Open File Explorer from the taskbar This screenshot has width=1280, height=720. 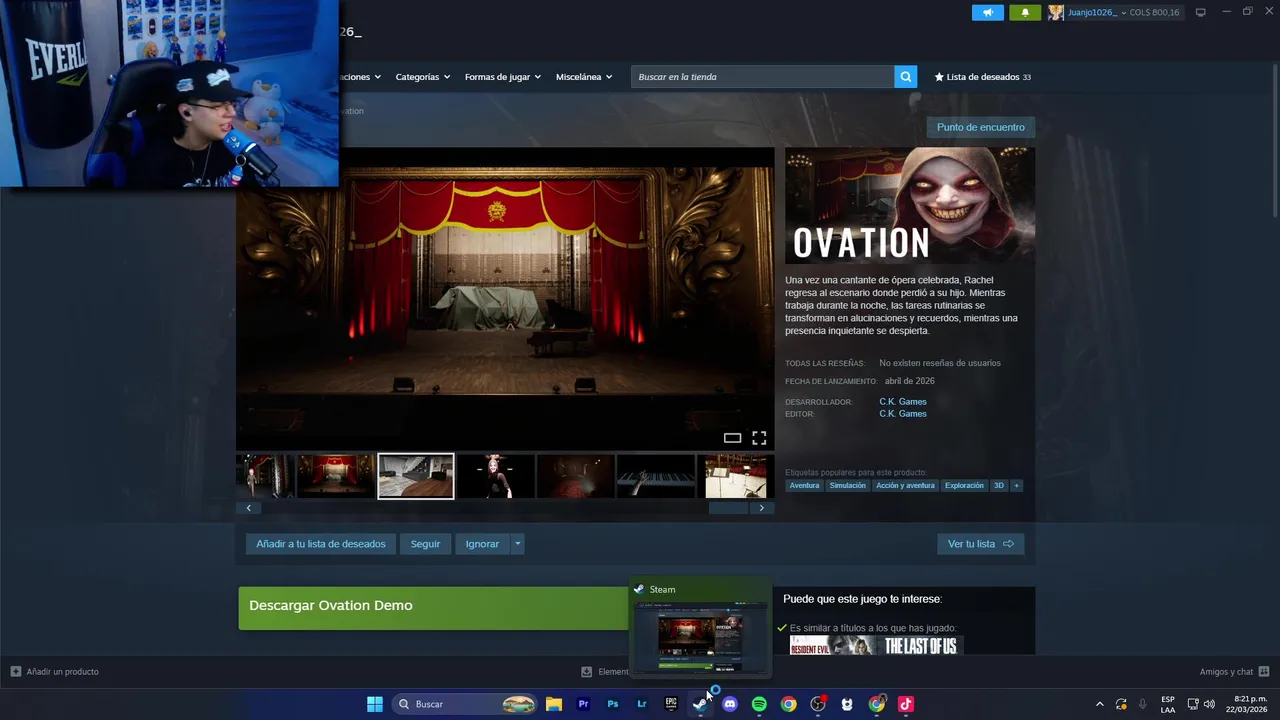click(554, 704)
